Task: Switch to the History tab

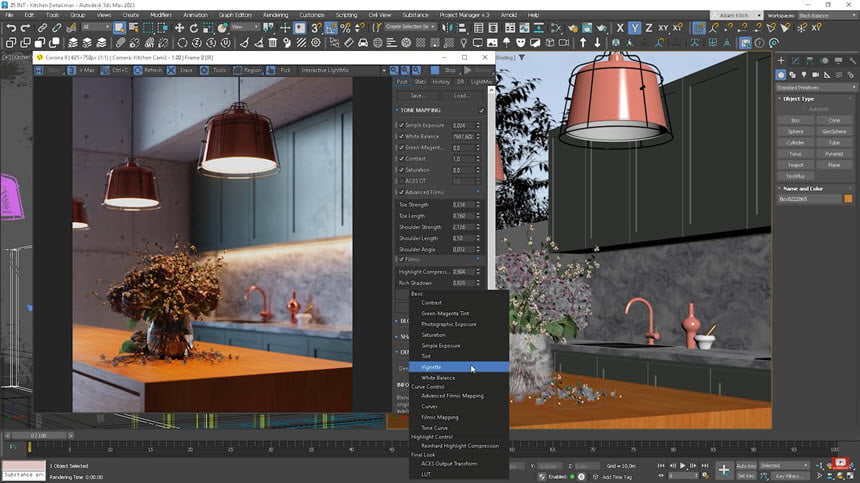Action: pos(441,82)
